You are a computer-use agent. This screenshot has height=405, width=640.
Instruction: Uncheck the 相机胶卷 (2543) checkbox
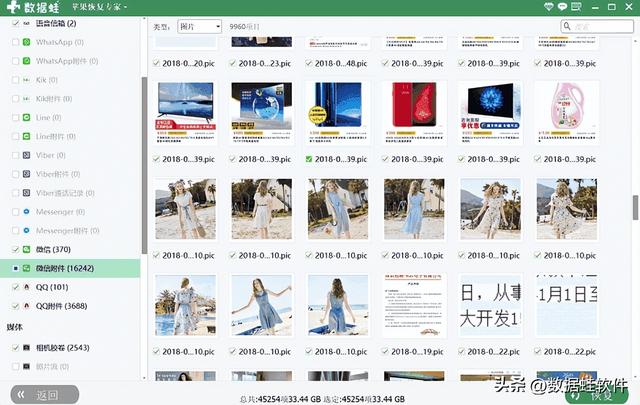[x=13, y=348]
